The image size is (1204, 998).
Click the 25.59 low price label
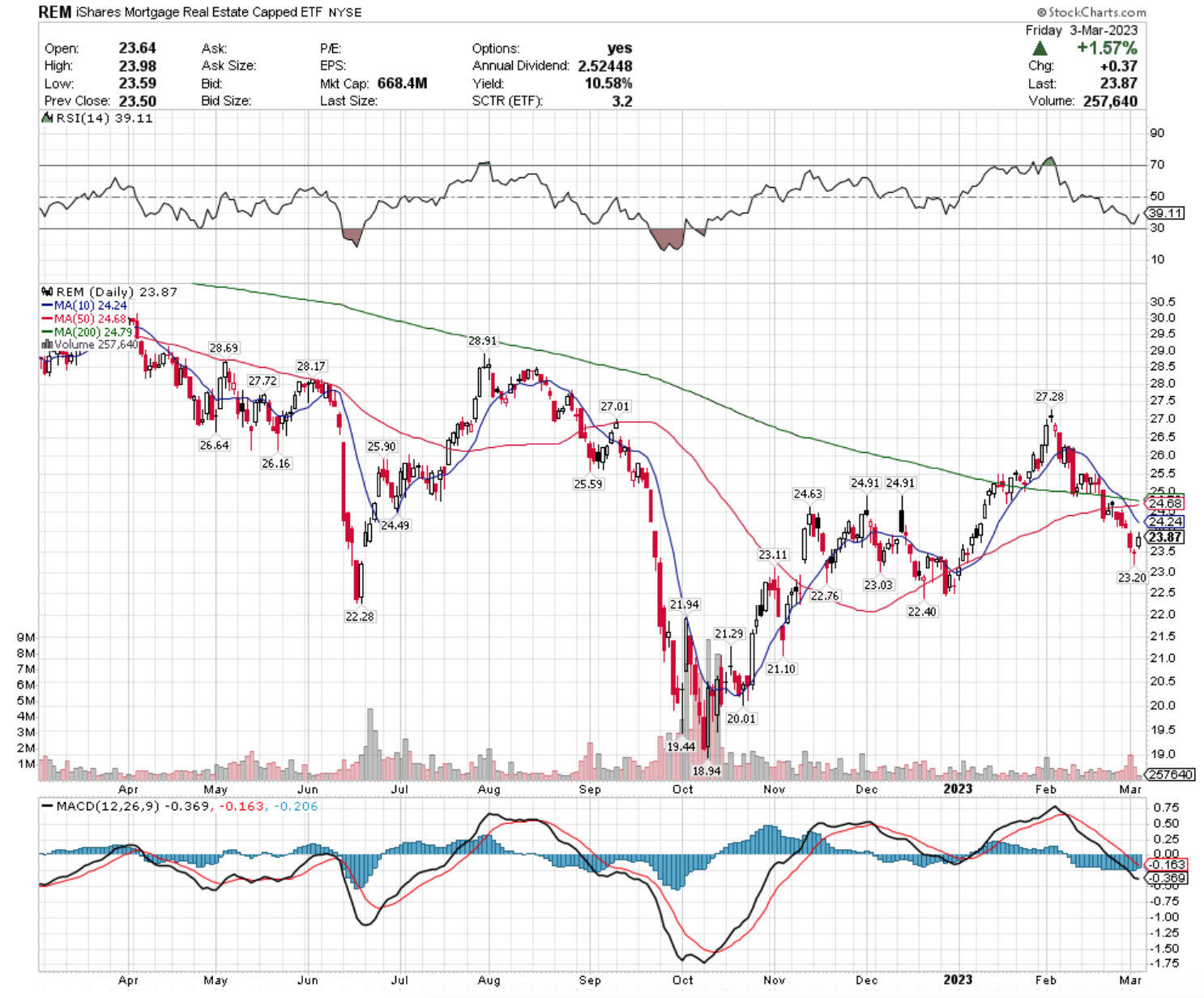point(588,484)
